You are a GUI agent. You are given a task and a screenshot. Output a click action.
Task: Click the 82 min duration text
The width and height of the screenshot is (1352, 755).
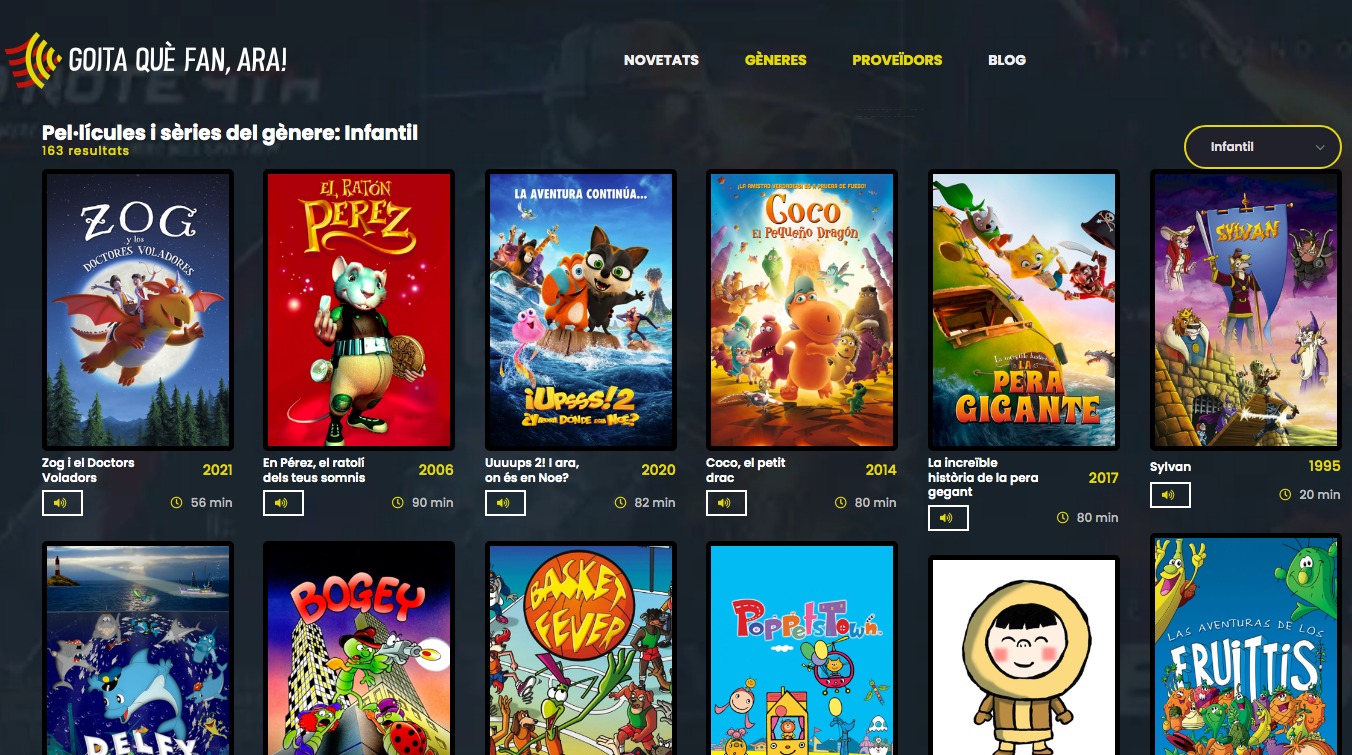coord(655,503)
